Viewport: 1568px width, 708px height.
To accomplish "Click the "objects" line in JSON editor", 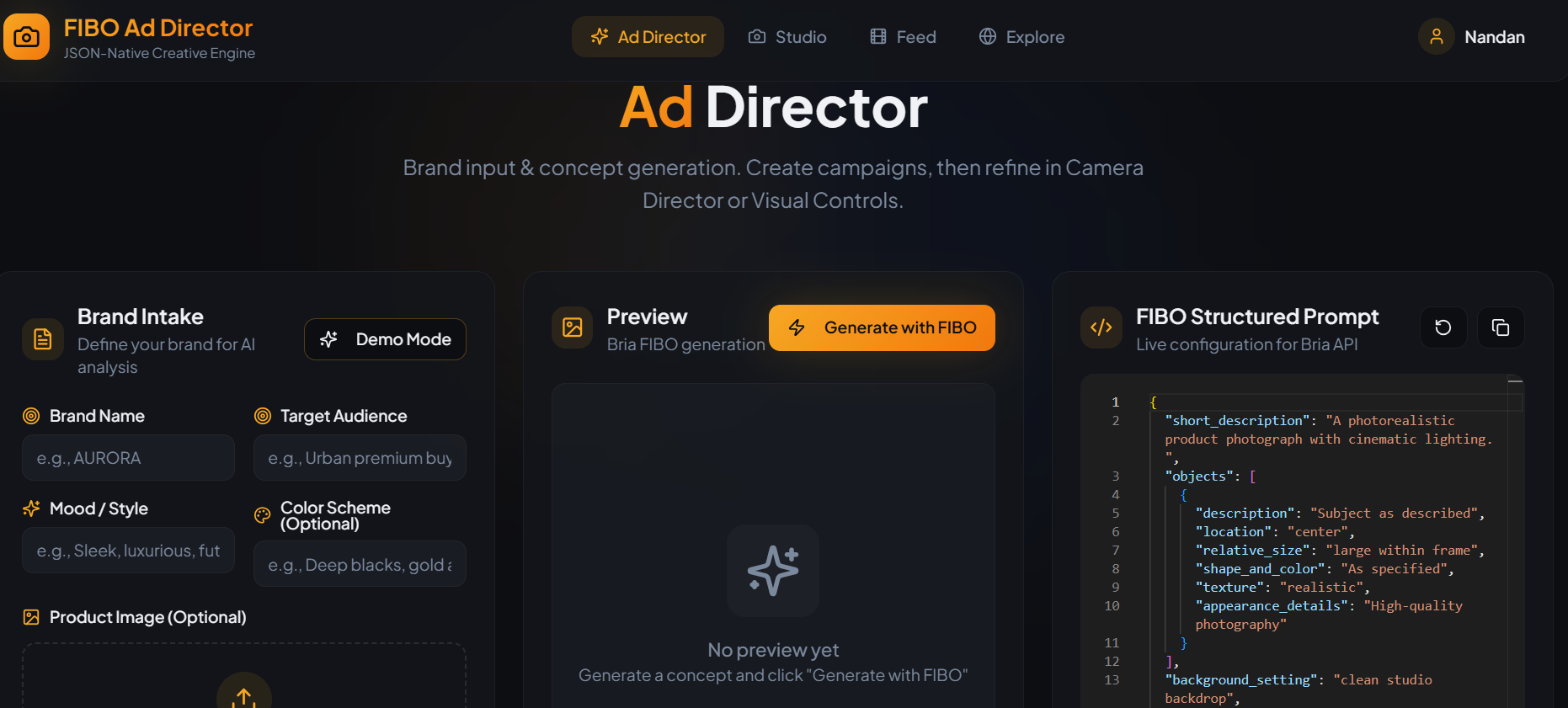I will click(x=1210, y=476).
